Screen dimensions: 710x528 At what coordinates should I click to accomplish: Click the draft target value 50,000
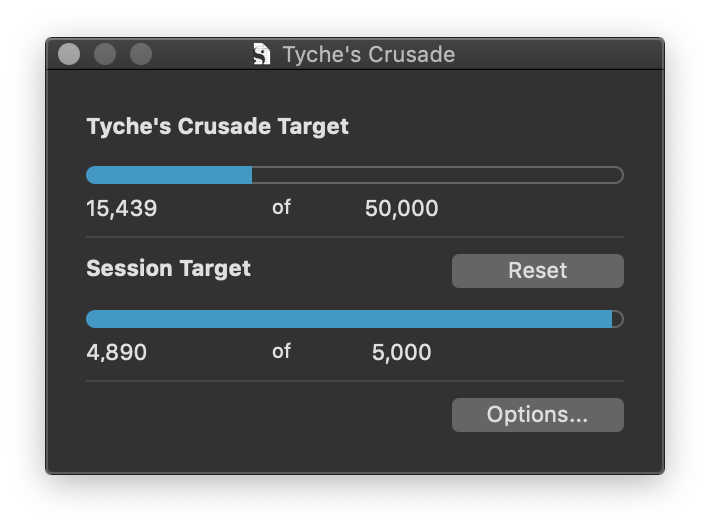[x=402, y=209]
